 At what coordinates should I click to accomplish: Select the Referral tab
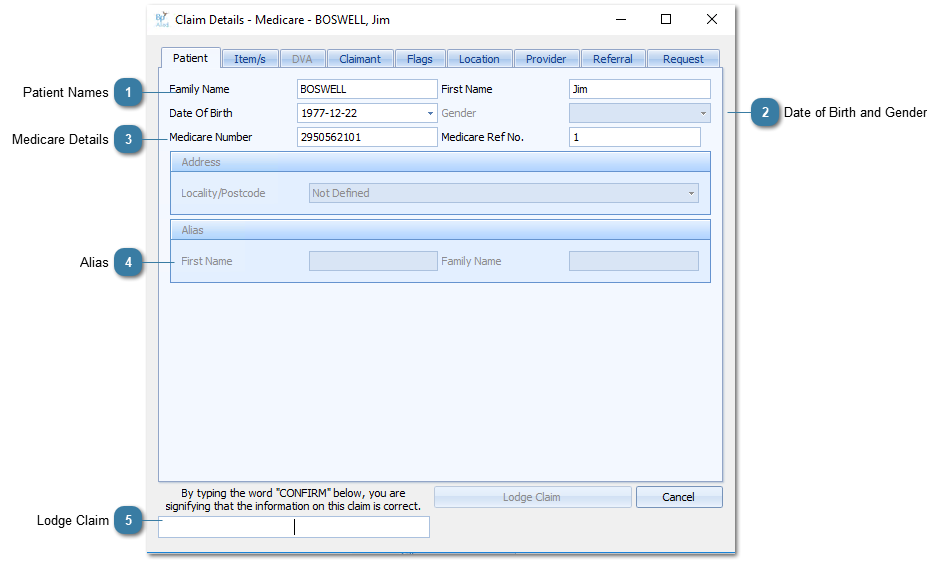tap(612, 59)
